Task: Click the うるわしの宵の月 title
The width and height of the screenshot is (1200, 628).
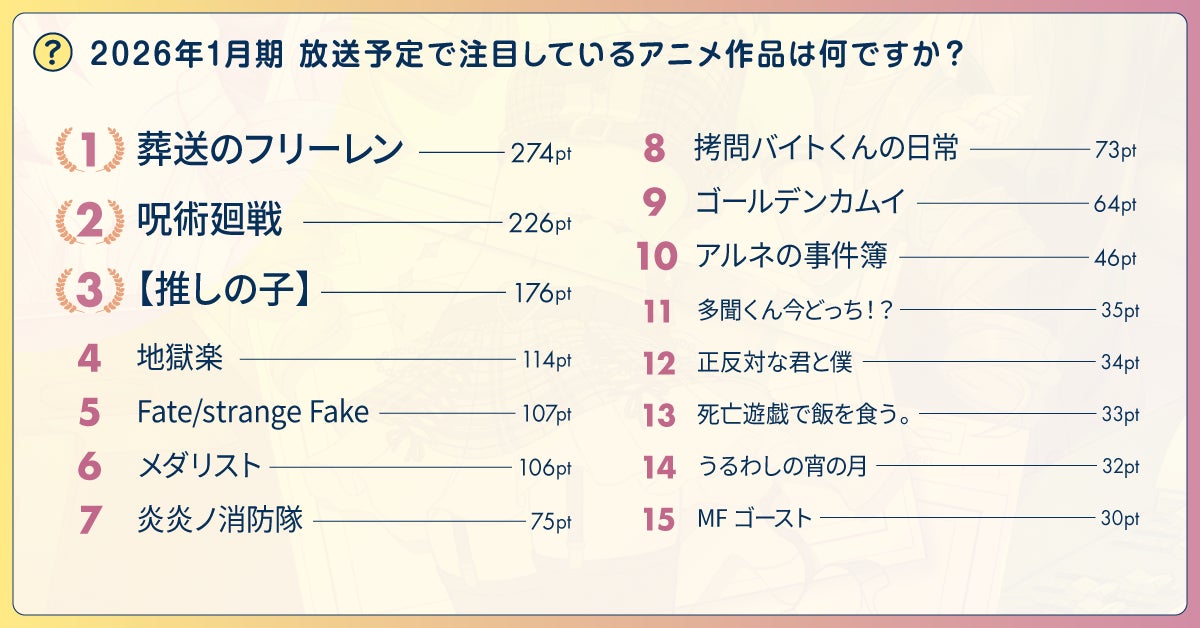Action: 782,466
